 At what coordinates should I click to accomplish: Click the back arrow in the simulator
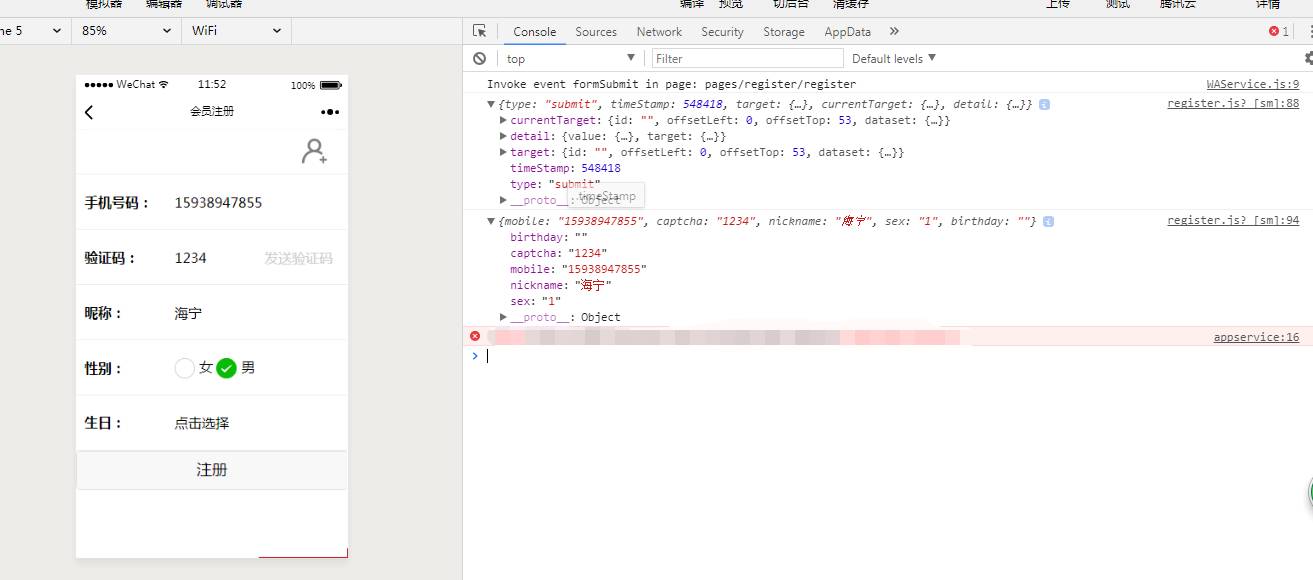pyautogui.click(x=89, y=112)
